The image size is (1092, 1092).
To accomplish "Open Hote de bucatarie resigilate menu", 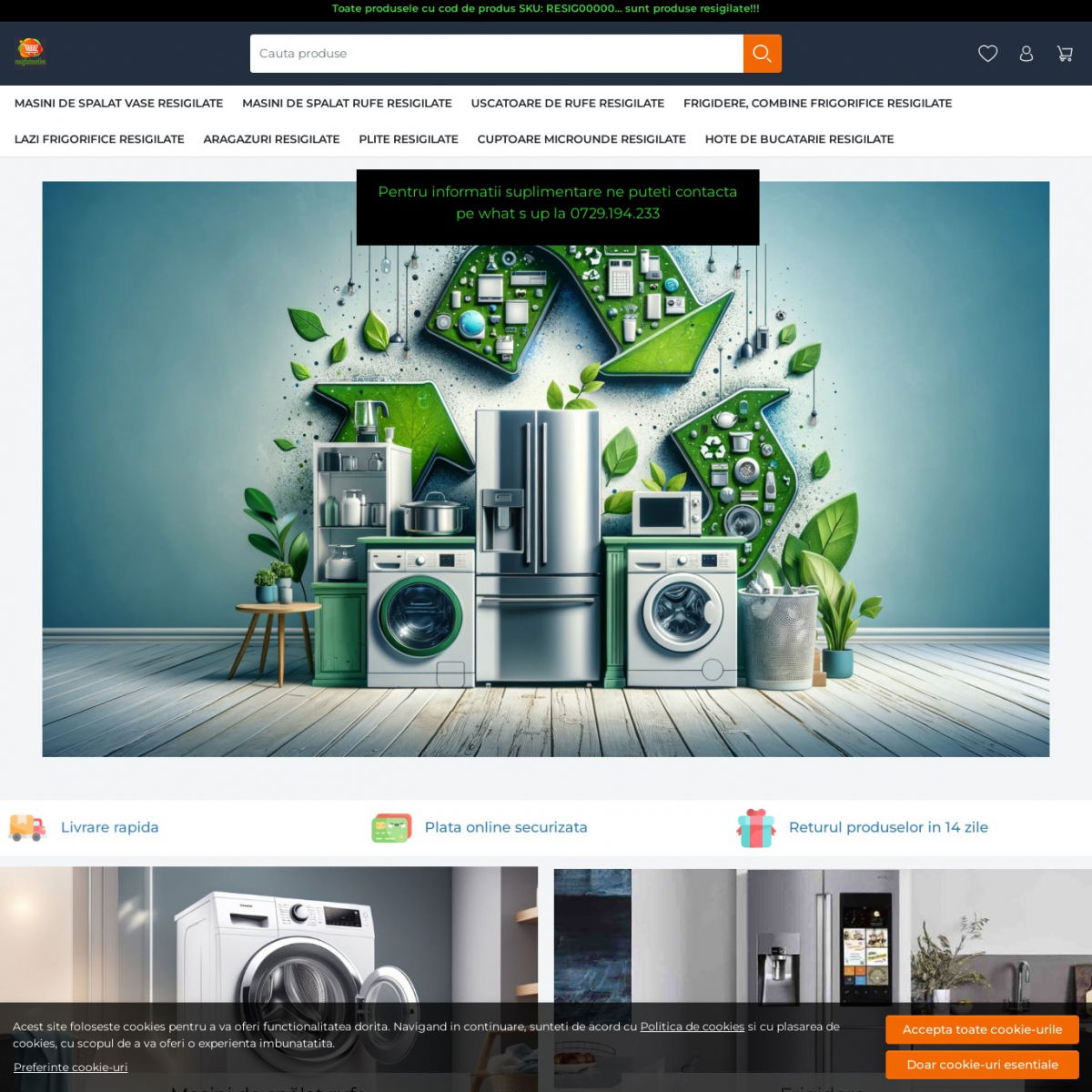I will click(x=799, y=139).
